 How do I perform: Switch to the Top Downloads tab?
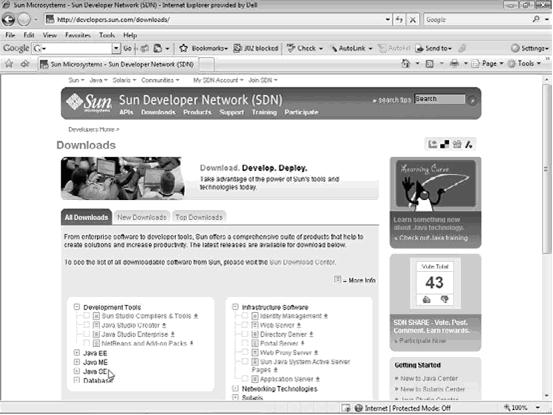point(199,217)
